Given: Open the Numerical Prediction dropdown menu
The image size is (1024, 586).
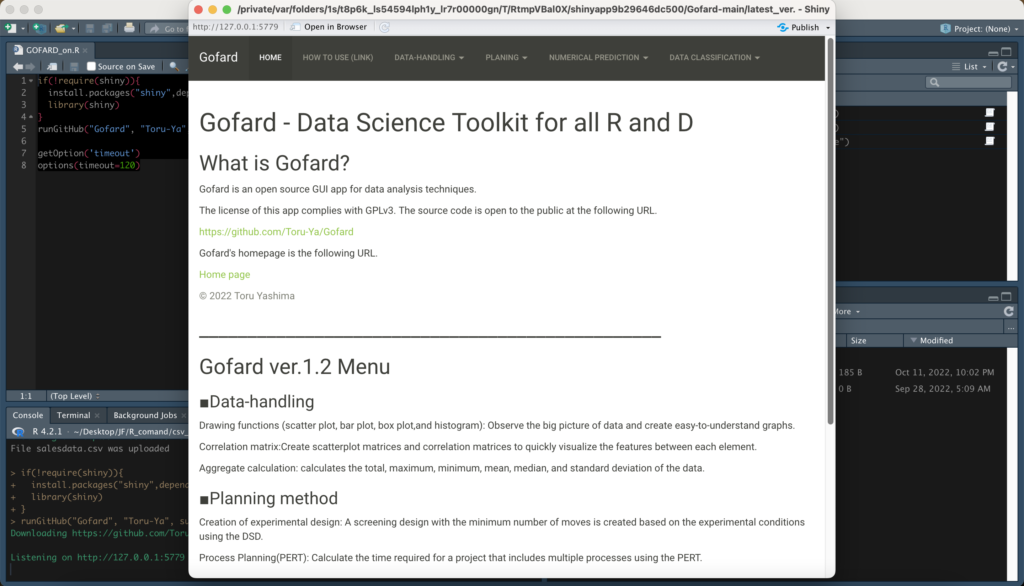Looking at the screenshot, I should (x=598, y=58).
